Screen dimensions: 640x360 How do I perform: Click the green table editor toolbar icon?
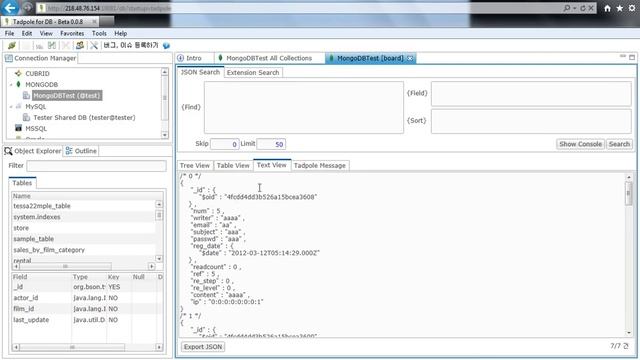[52, 45]
